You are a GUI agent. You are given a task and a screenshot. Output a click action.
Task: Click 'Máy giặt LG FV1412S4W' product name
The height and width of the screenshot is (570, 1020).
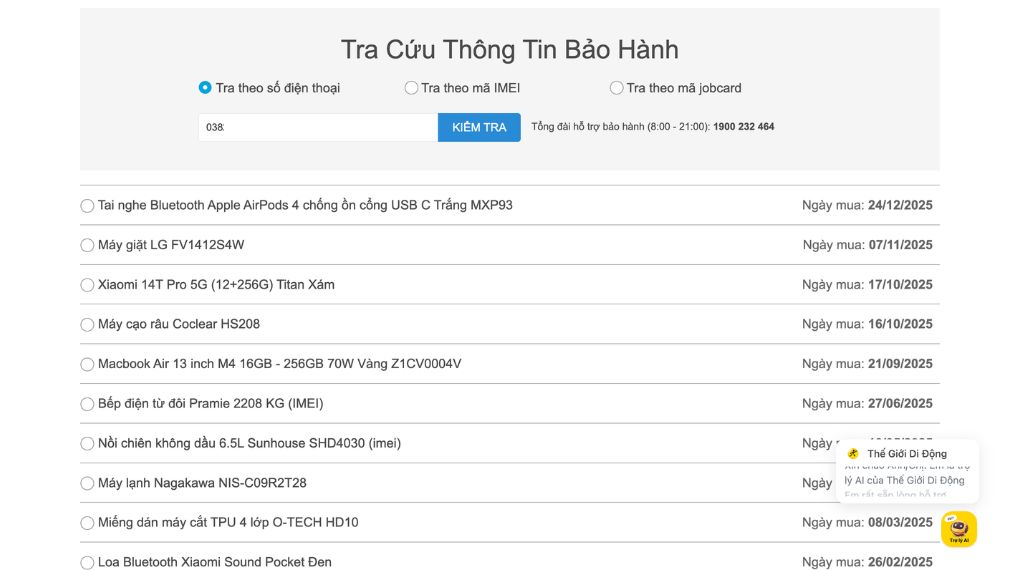coord(171,245)
